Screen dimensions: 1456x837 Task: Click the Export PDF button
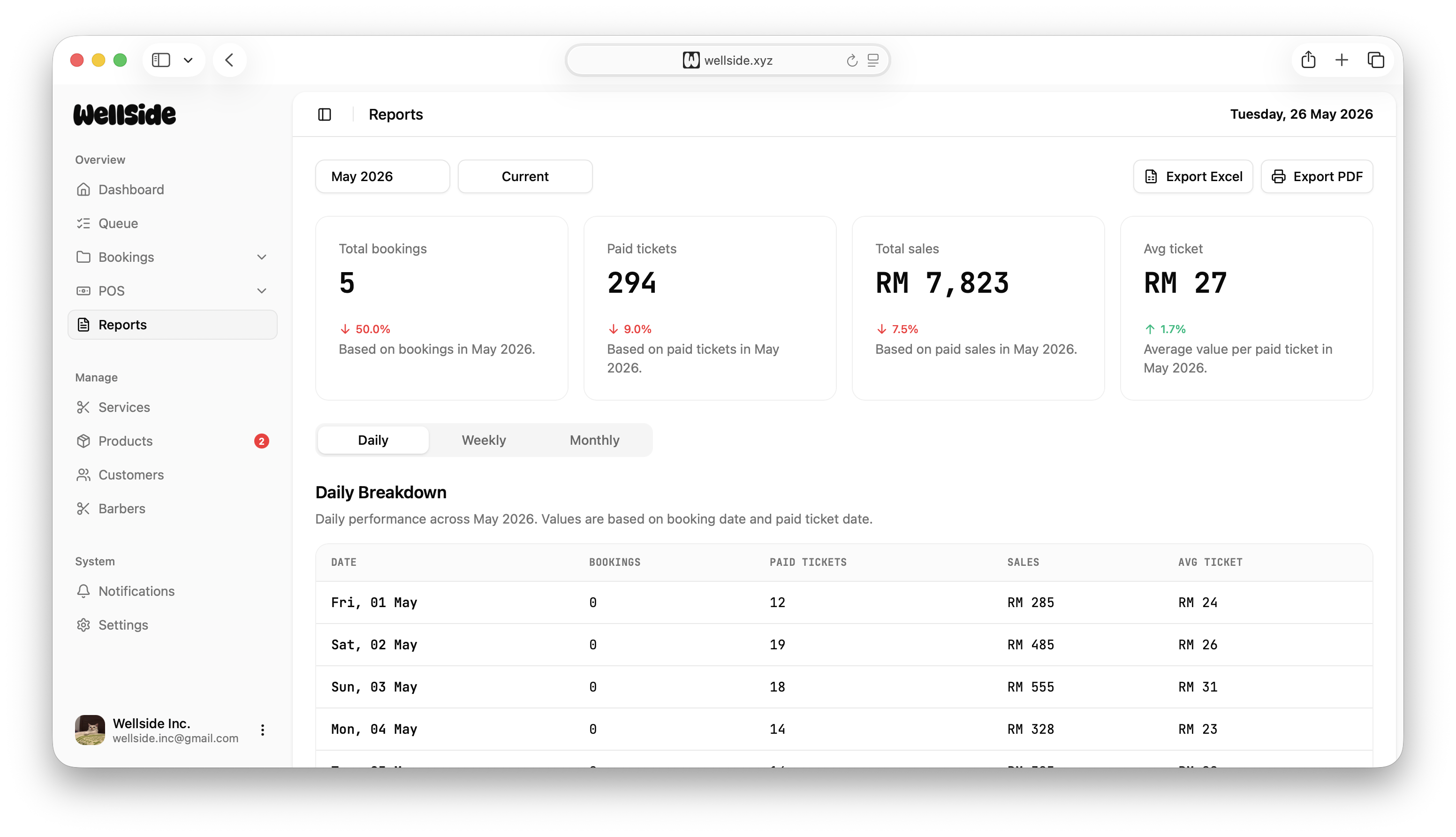coord(1317,176)
